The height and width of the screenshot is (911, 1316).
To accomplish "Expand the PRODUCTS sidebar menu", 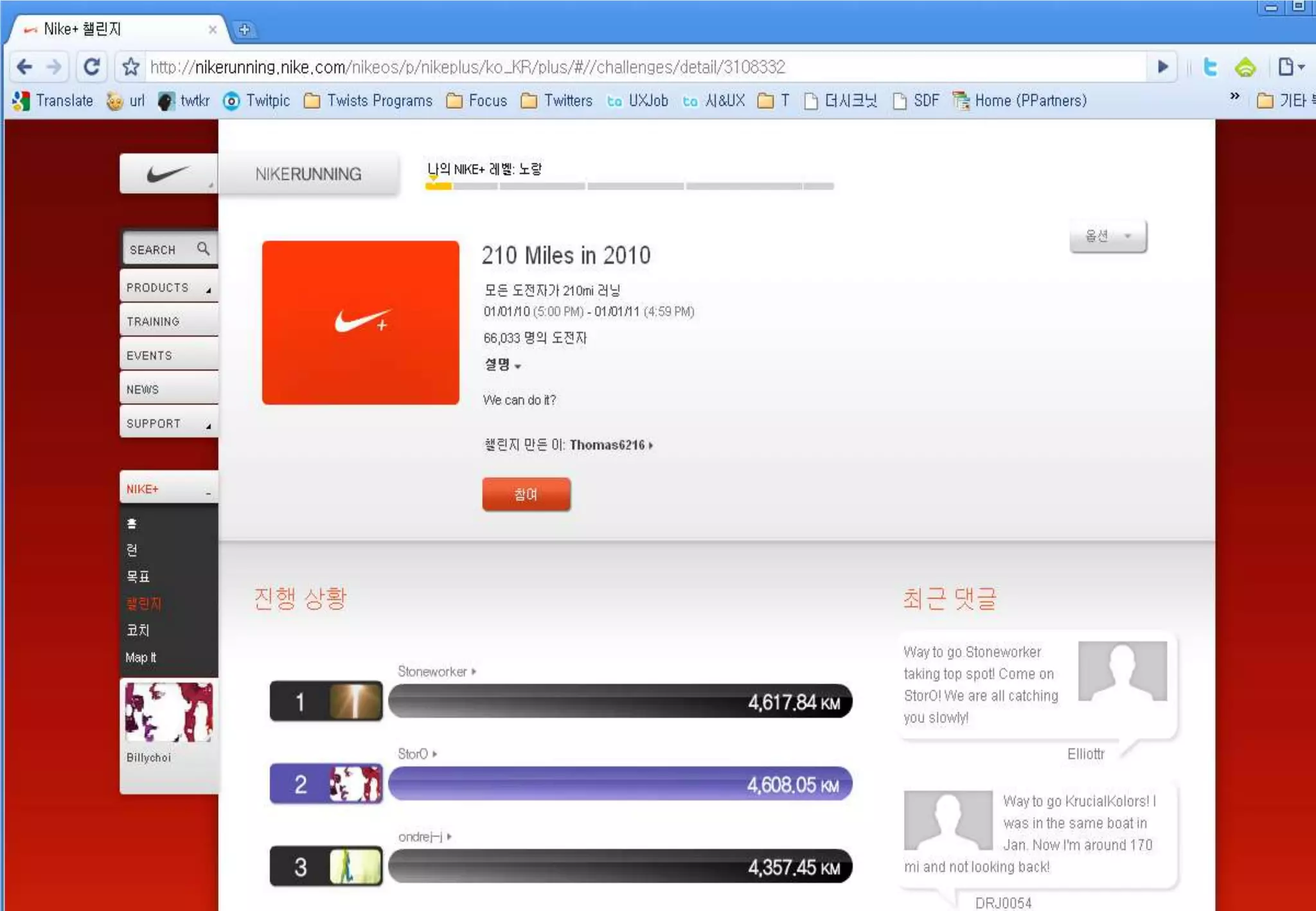I will (x=168, y=288).
